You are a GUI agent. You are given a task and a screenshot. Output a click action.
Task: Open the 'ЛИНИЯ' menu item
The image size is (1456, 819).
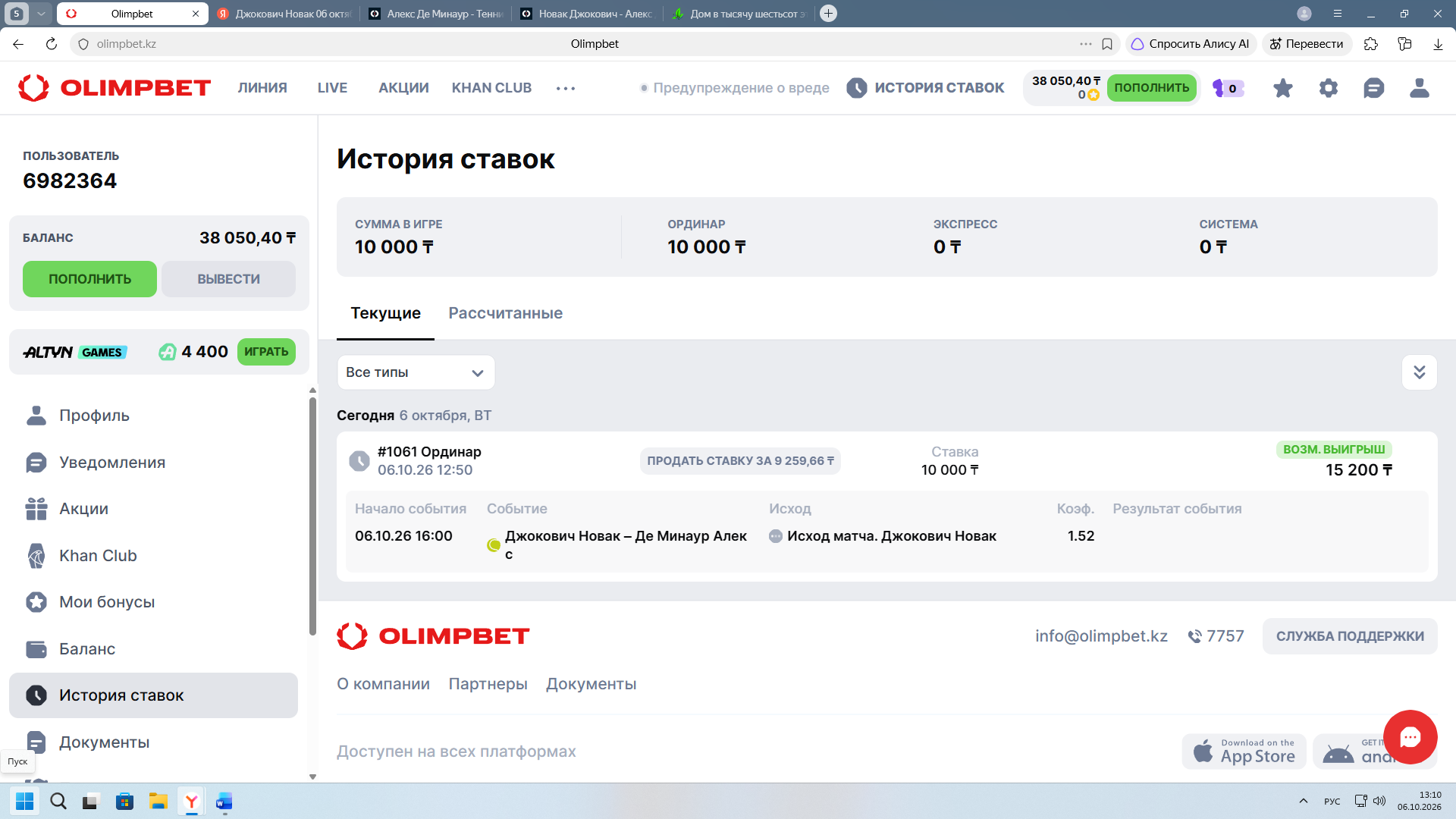pyautogui.click(x=262, y=88)
